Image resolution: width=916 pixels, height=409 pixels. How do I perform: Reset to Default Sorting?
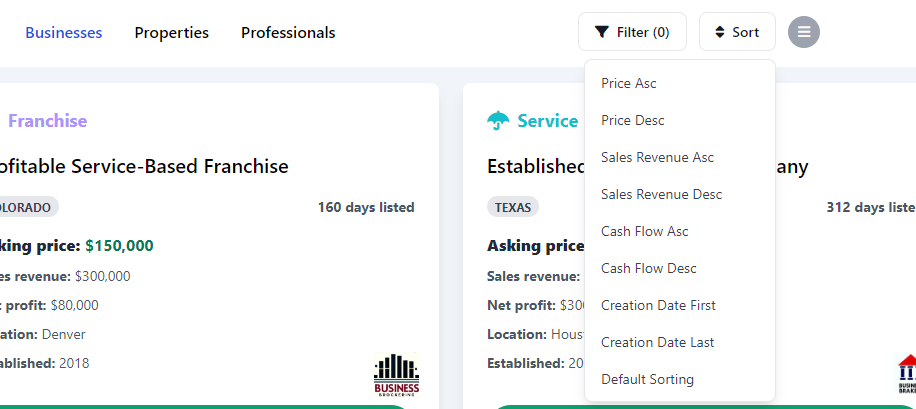(x=647, y=379)
